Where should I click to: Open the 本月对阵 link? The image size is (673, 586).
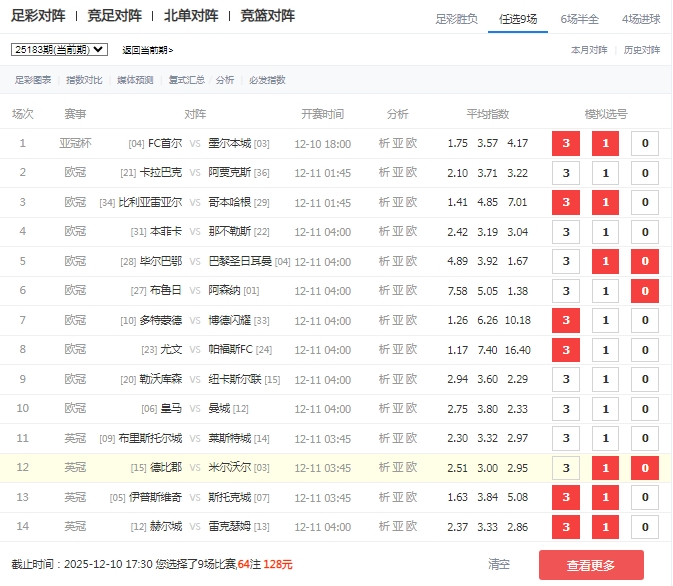tap(589, 49)
